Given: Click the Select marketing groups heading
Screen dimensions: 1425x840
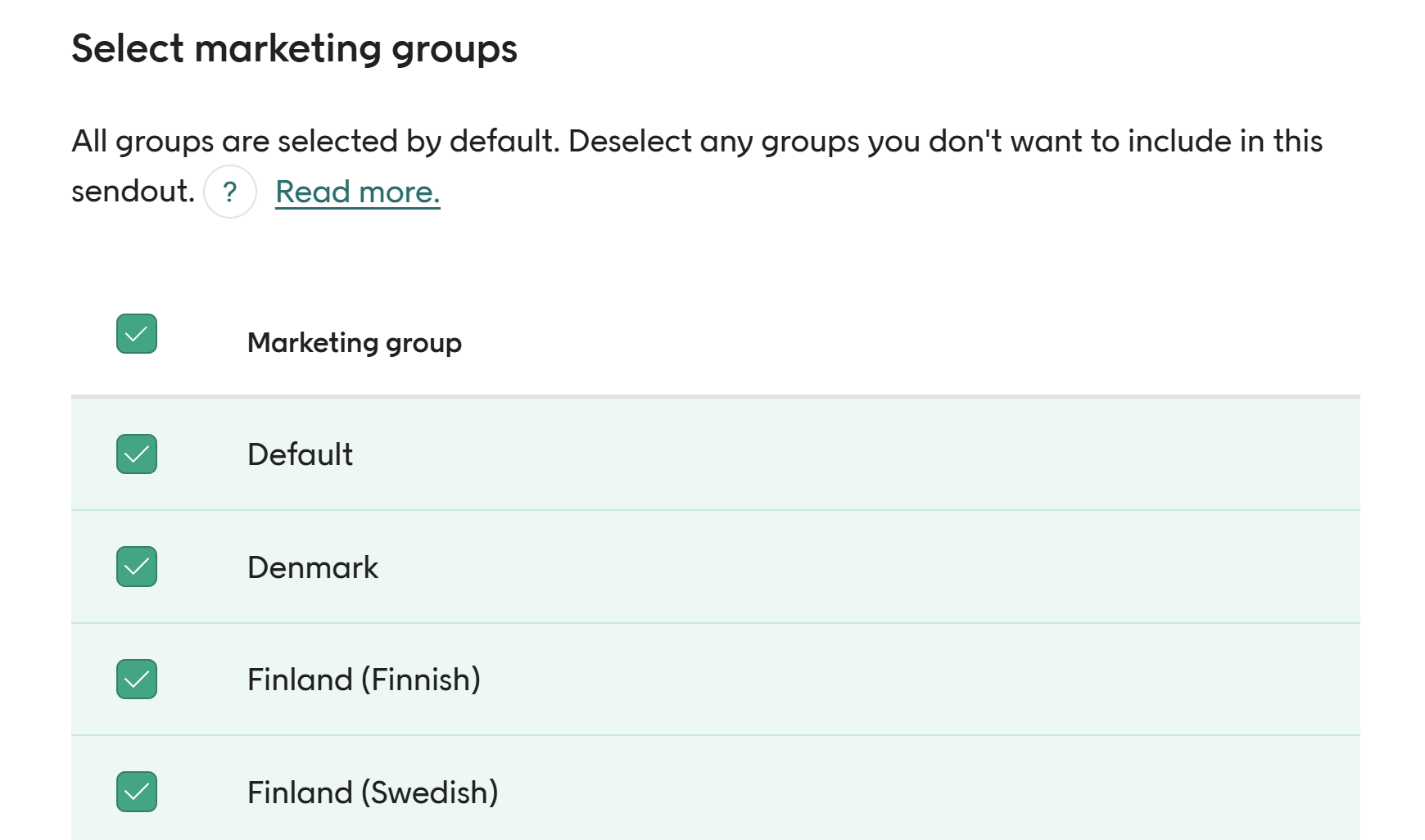Looking at the screenshot, I should click(x=295, y=49).
